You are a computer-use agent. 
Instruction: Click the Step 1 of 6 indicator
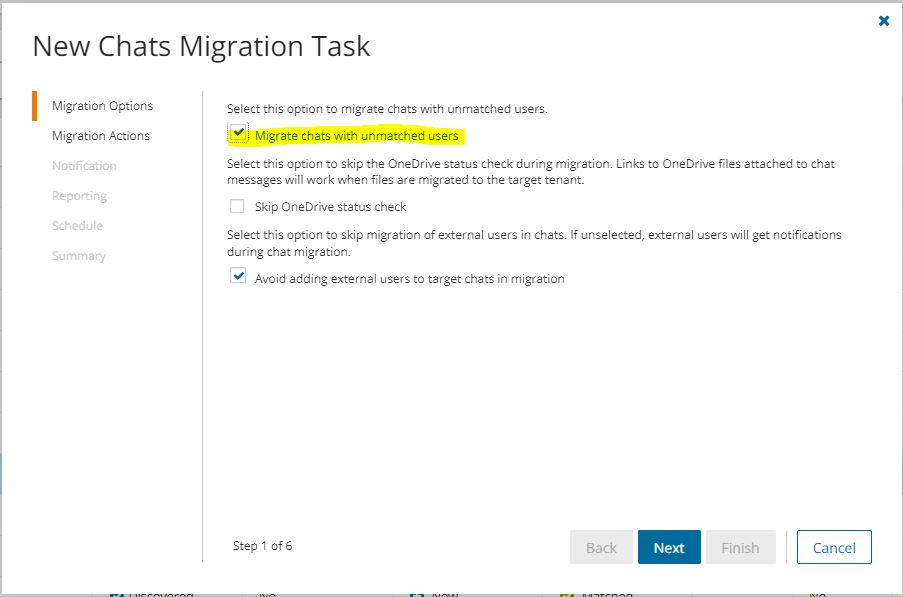(262, 546)
